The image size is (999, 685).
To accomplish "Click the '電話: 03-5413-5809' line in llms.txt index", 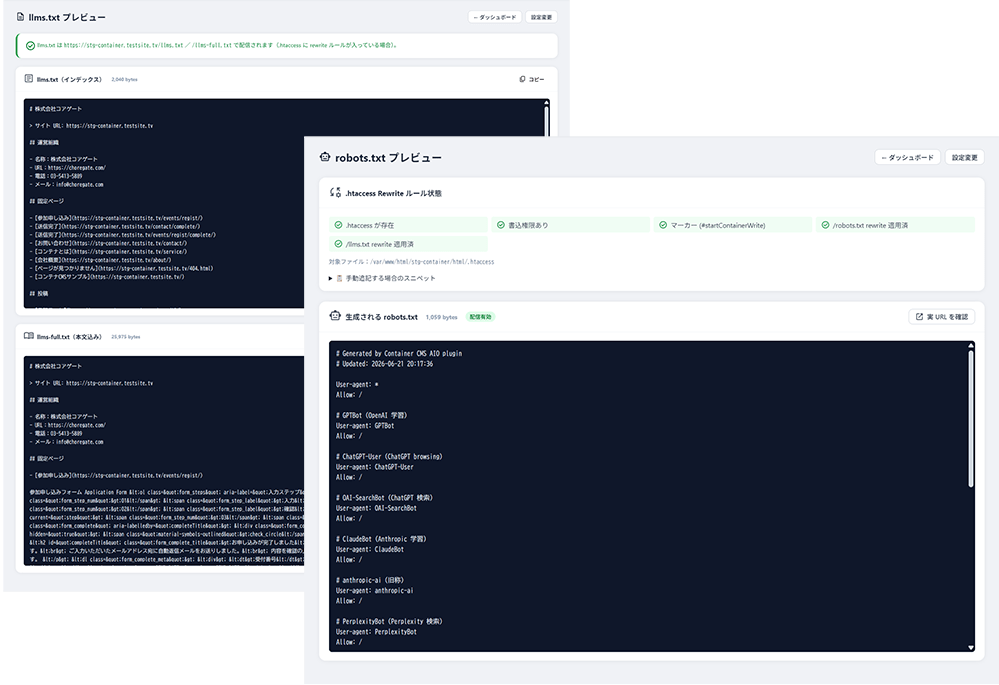I will coord(55,176).
